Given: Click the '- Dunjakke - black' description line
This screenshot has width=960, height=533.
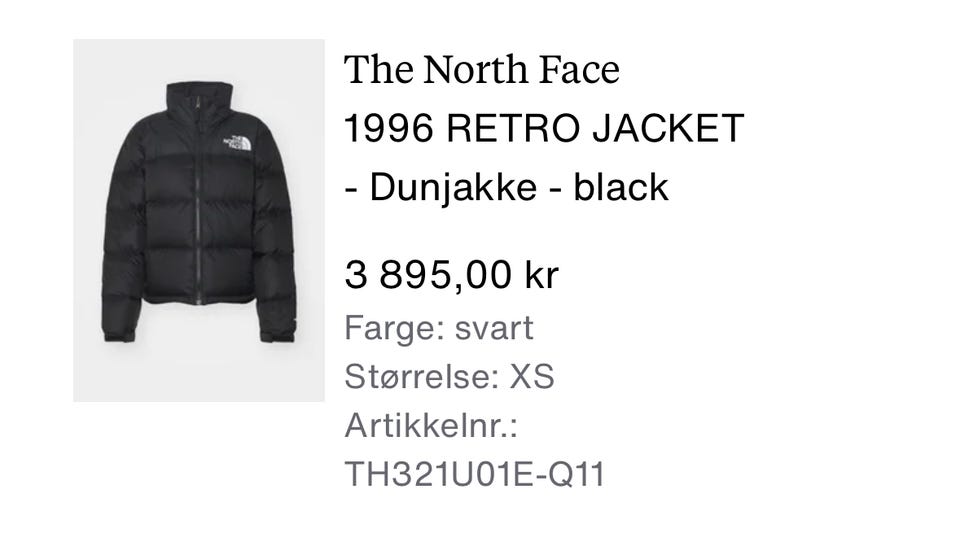Looking at the screenshot, I should [x=506, y=187].
